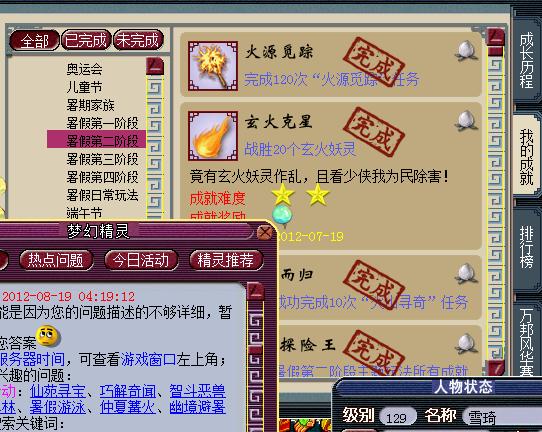This screenshot has width=542, height=432.
Task: Click the peach icon on 探险王 row
Action: click(x=467, y=344)
